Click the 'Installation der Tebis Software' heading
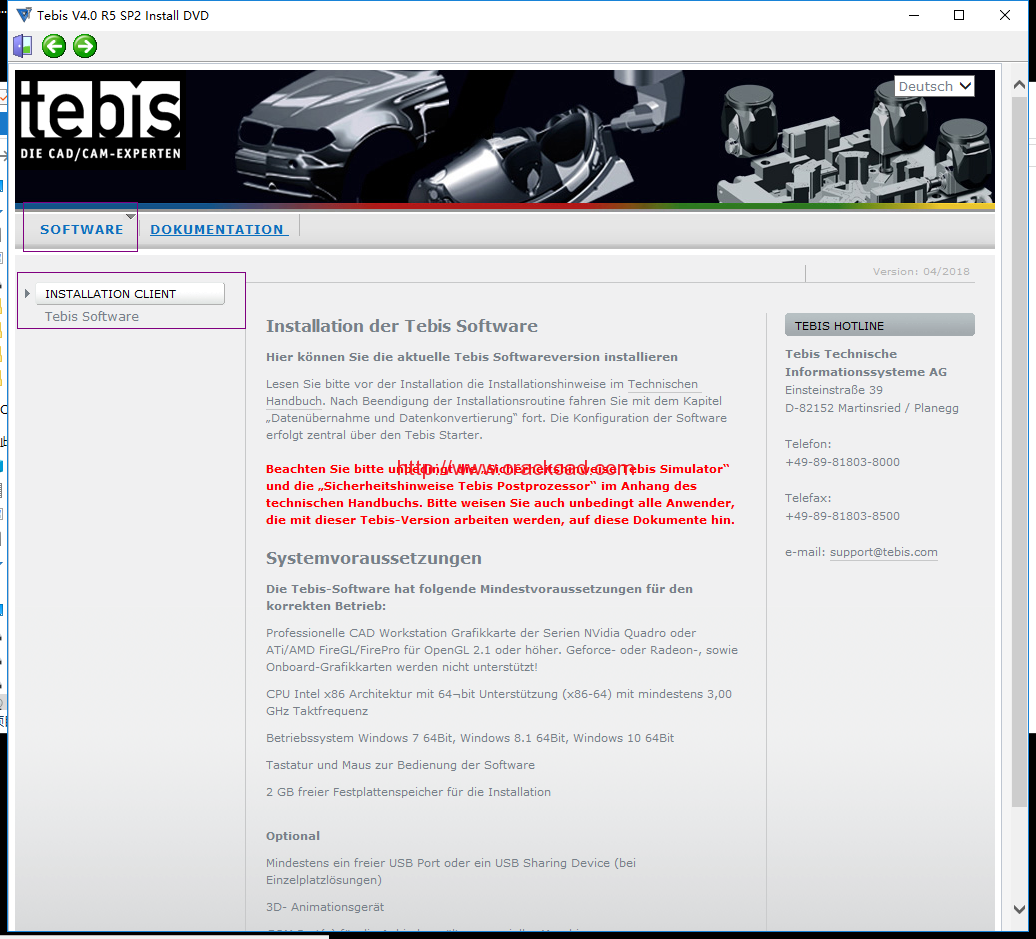 click(402, 326)
